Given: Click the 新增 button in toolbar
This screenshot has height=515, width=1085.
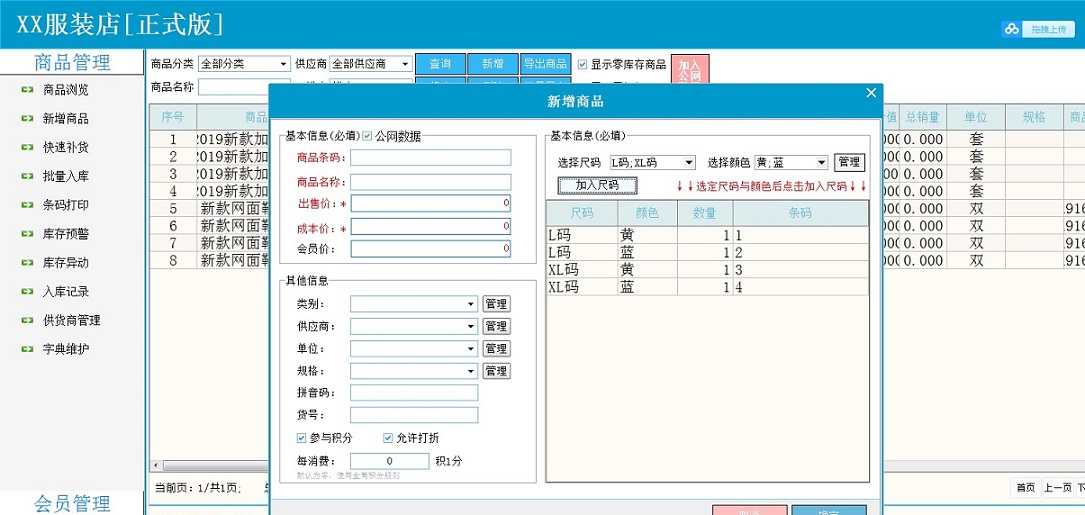Looking at the screenshot, I should pos(493,64).
